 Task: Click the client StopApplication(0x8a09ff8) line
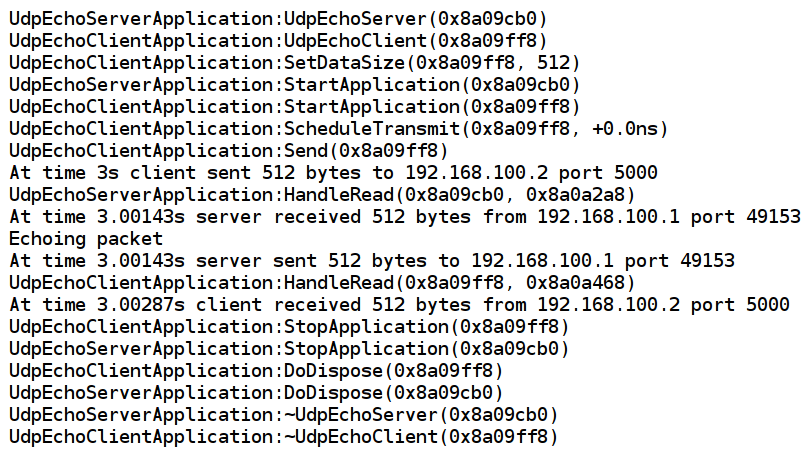coord(289,326)
